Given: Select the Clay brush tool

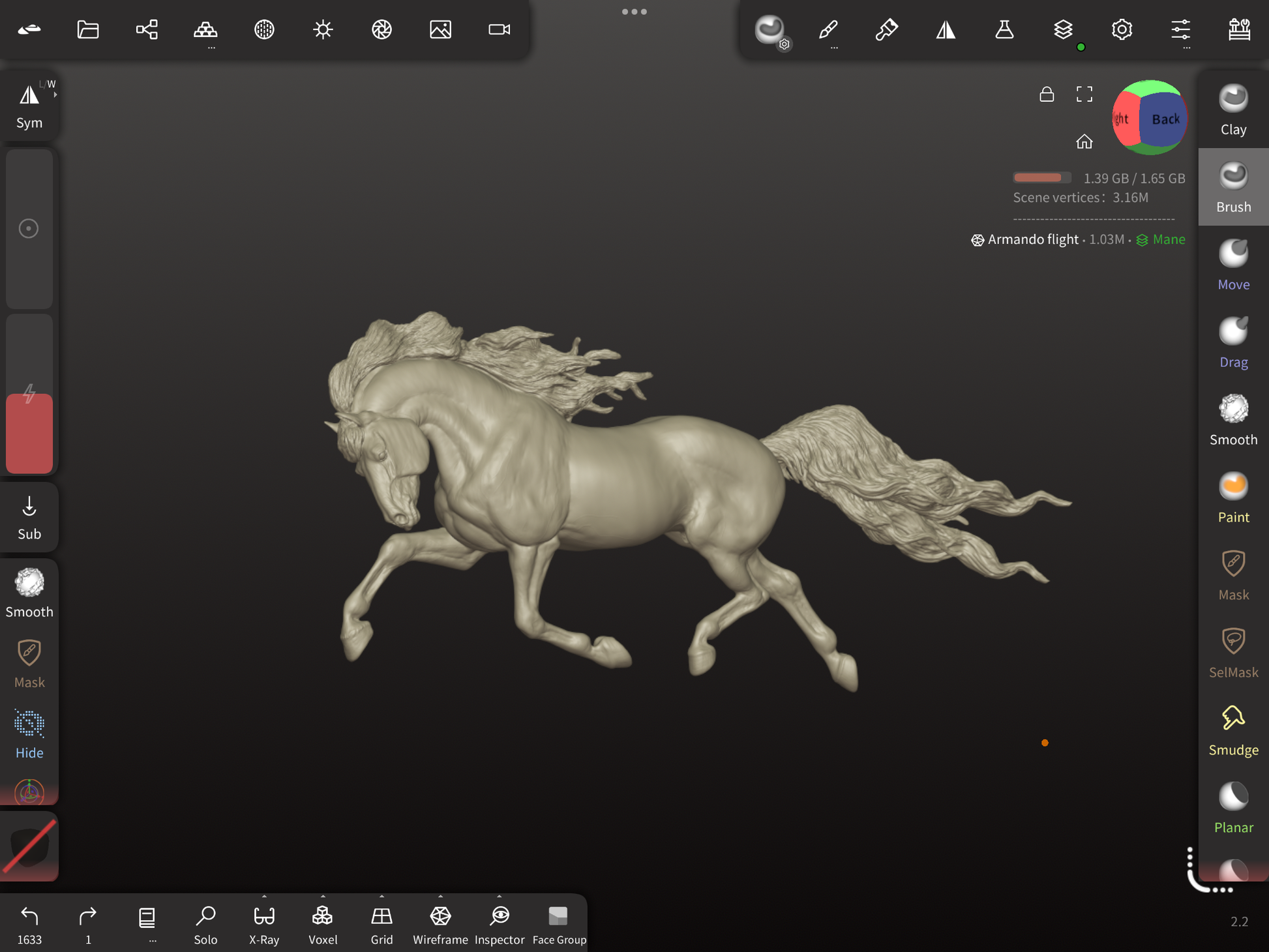Looking at the screenshot, I should point(1232,109).
